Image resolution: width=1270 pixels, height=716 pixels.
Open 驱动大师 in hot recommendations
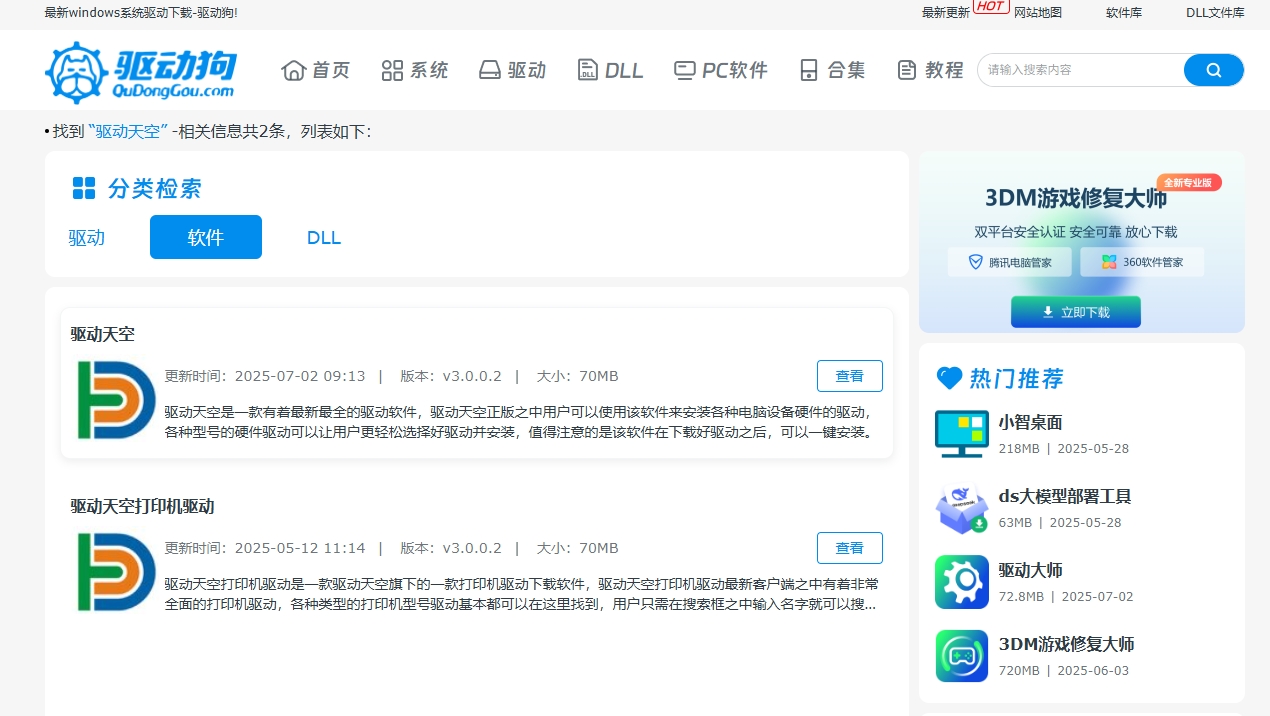coord(1031,570)
